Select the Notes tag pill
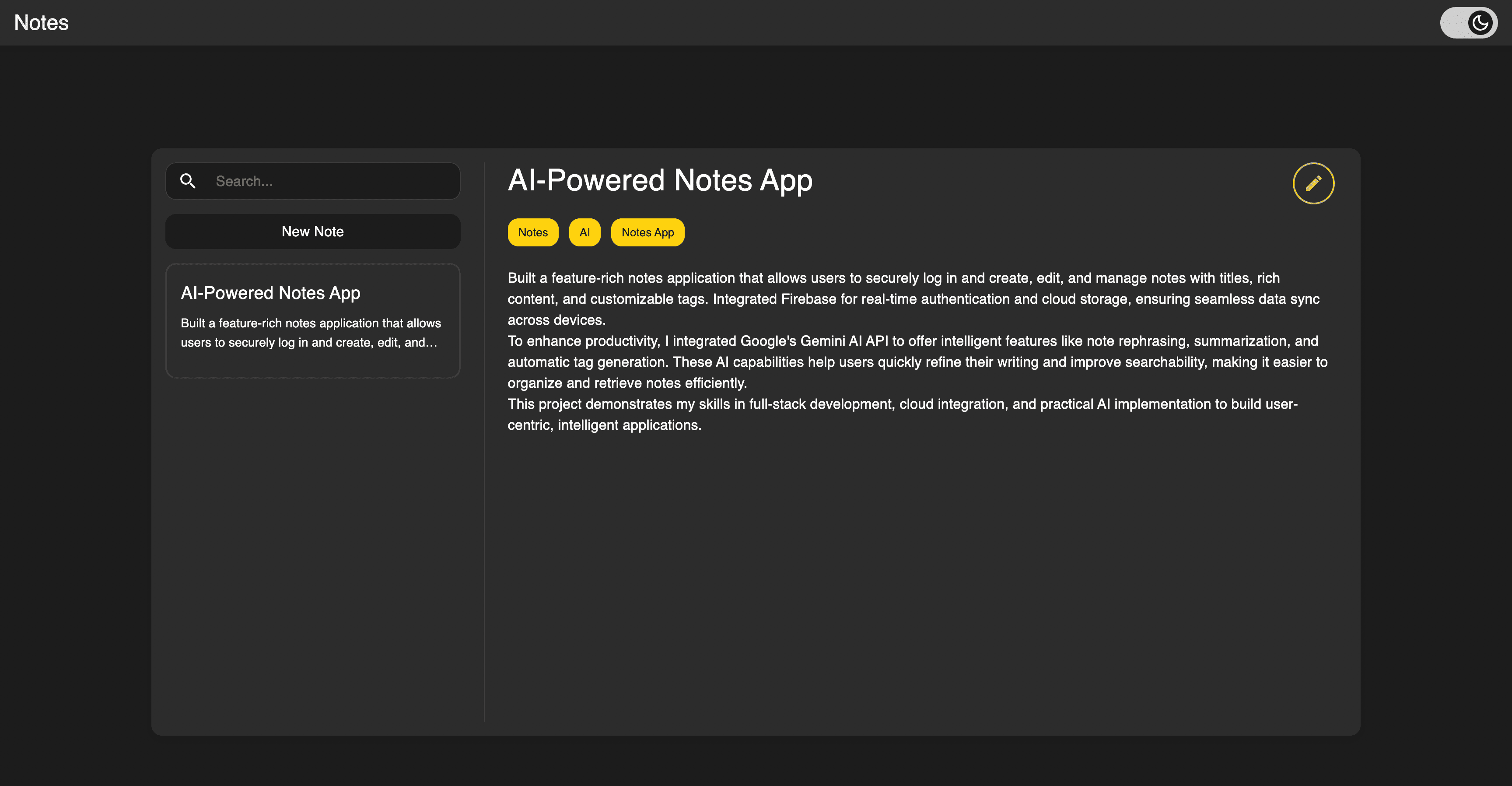The width and height of the screenshot is (1512, 786). coord(532,232)
